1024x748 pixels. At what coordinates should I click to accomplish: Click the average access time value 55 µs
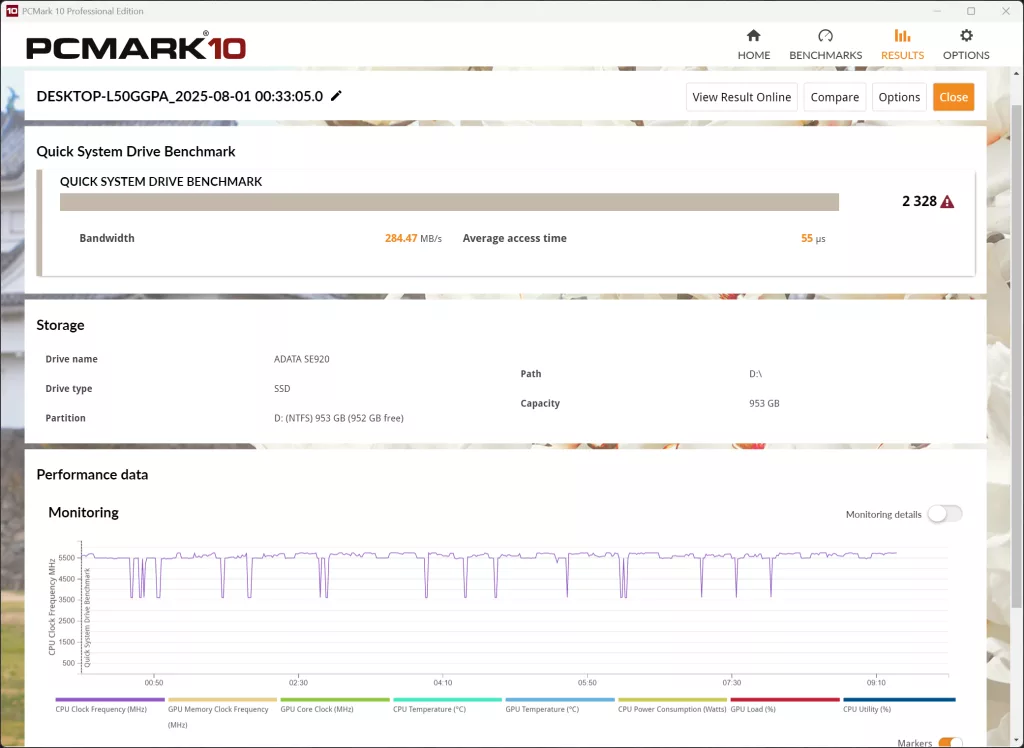813,238
